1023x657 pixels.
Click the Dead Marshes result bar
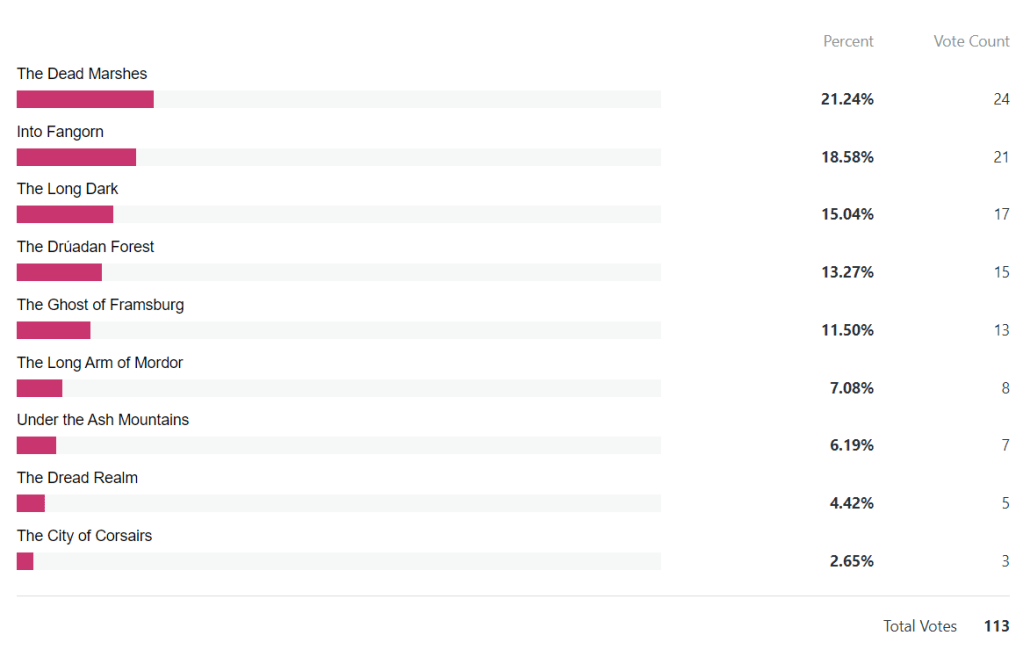point(85,99)
